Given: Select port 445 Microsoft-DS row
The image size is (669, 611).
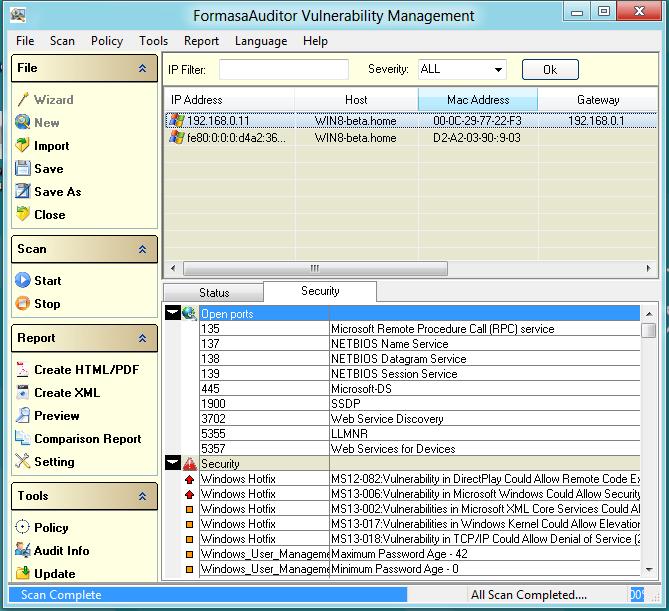Looking at the screenshot, I should [x=420, y=389].
